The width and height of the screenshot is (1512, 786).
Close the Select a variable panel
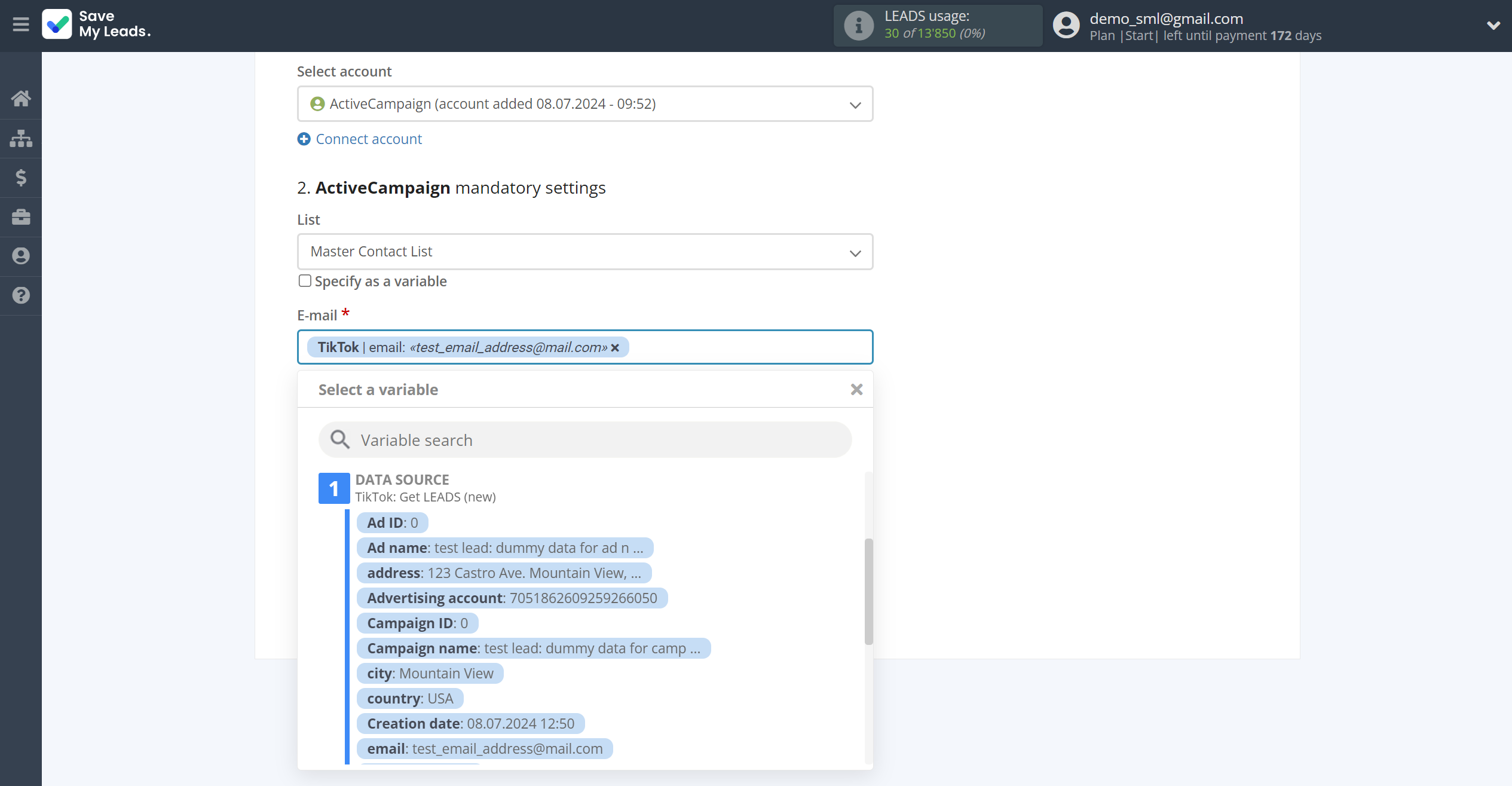[856, 390]
